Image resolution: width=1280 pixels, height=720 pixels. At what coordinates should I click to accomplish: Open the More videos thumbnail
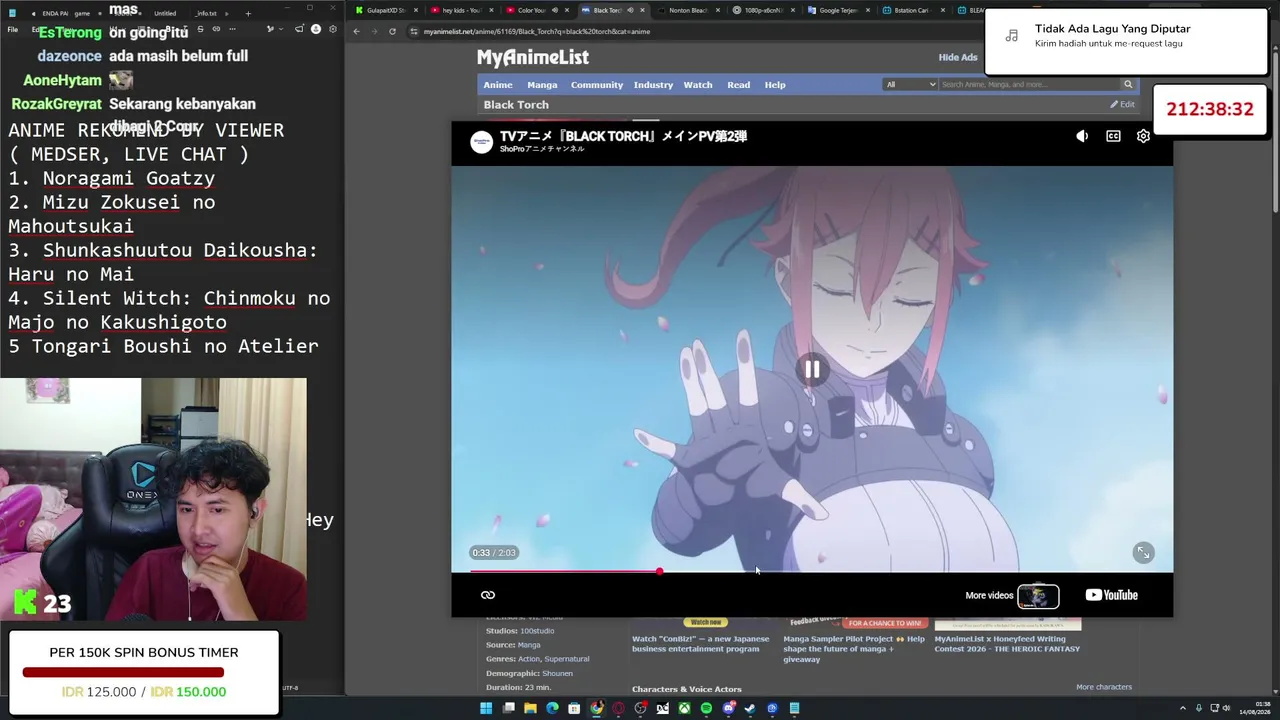click(1038, 596)
